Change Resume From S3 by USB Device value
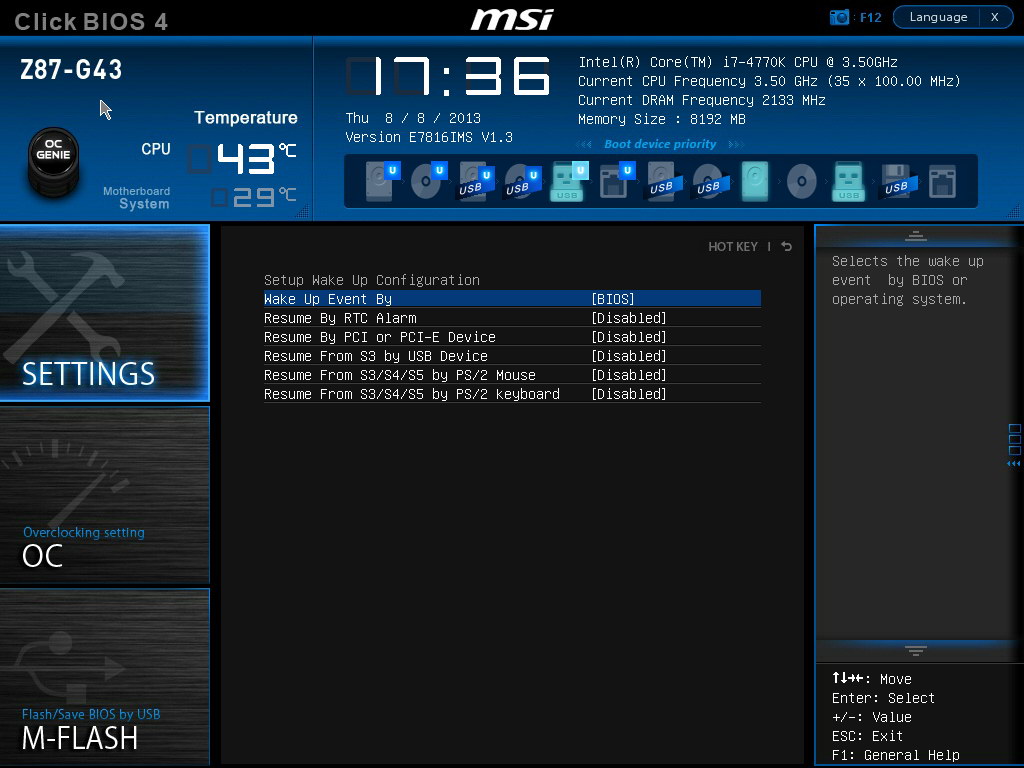The image size is (1024, 768). (629, 356)
